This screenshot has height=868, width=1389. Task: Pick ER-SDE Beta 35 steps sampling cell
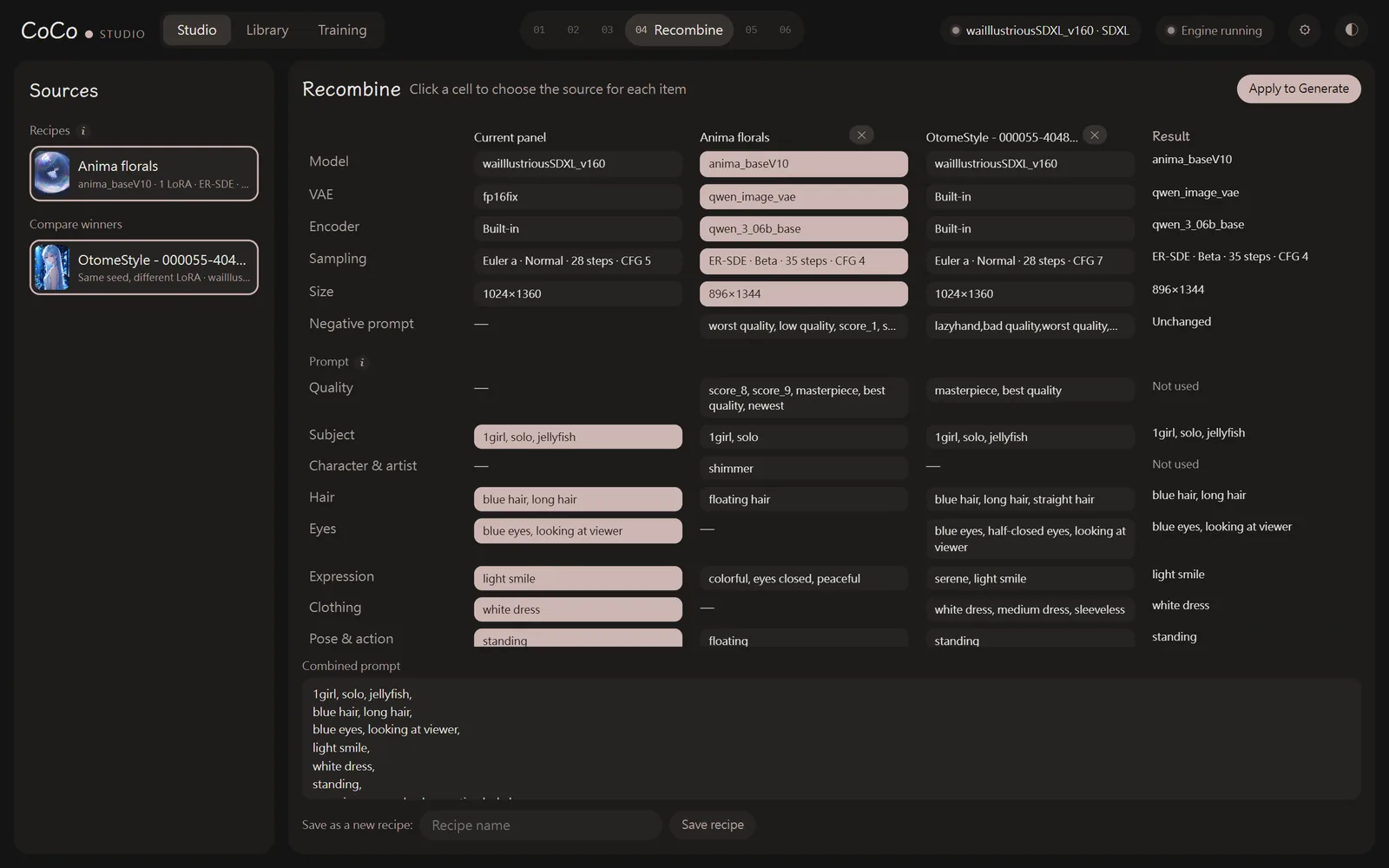(x=804, y=261)
